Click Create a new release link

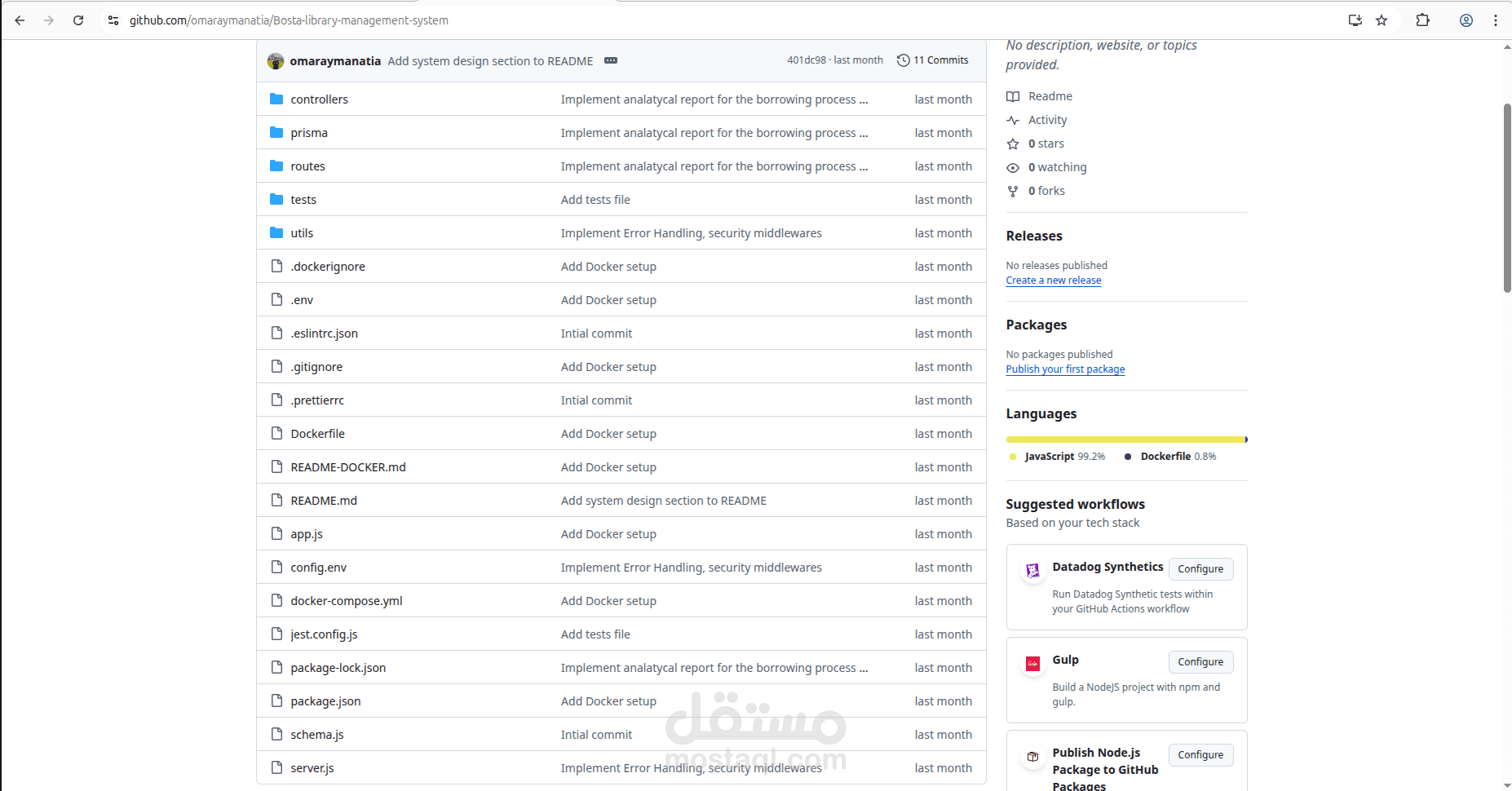(1054, 281)
